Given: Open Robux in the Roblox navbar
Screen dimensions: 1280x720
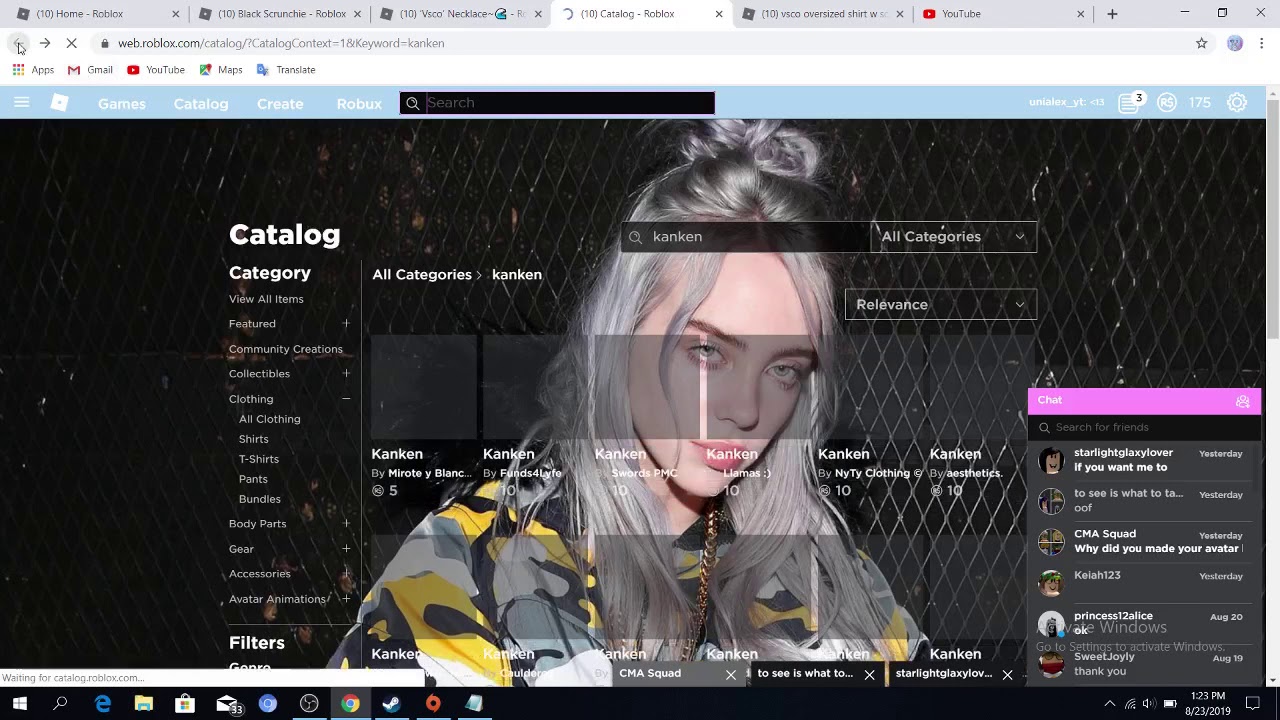Looking at the screenshot, I should tap(359, 104).
